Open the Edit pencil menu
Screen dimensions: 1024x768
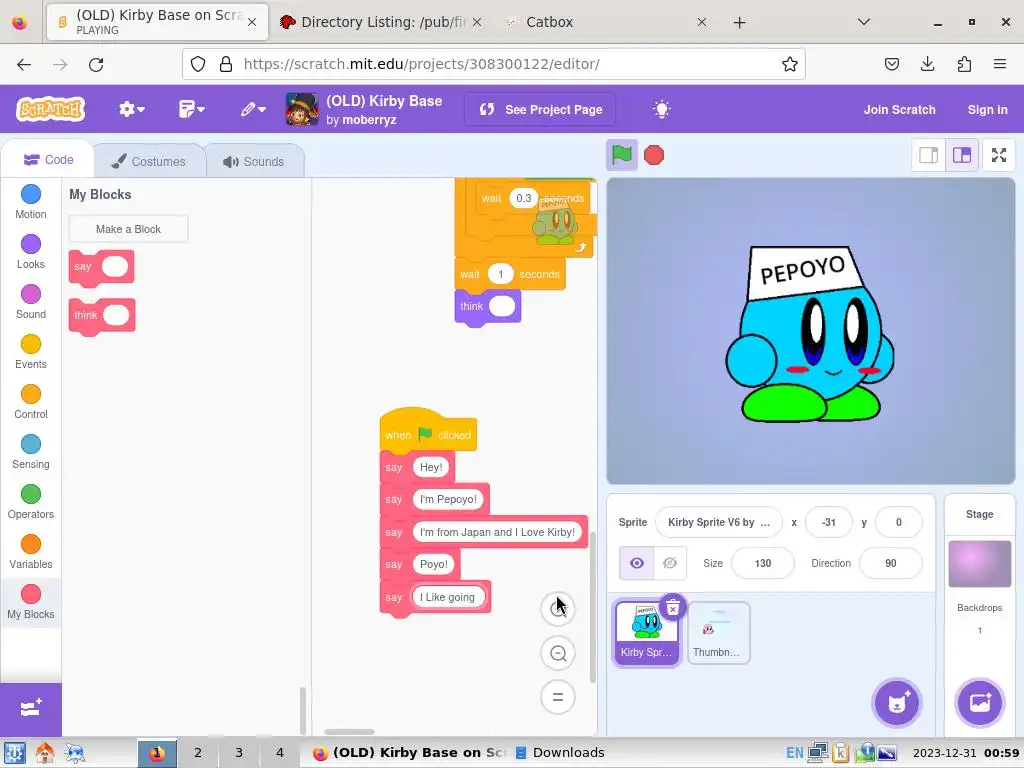[253, 109]
